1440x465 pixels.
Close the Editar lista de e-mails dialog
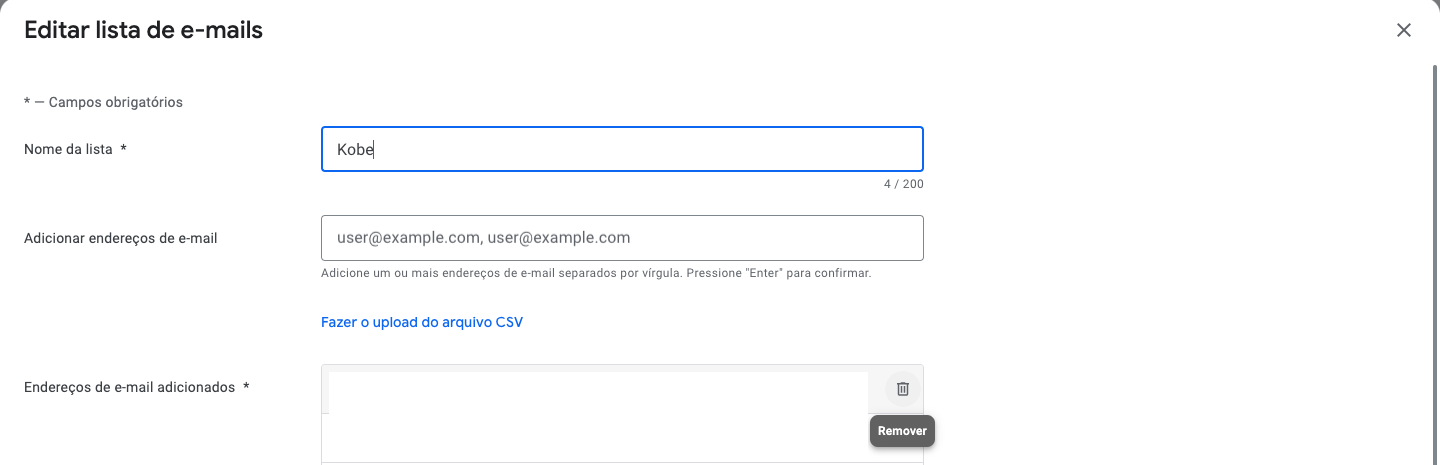[x=1404, y=30]
